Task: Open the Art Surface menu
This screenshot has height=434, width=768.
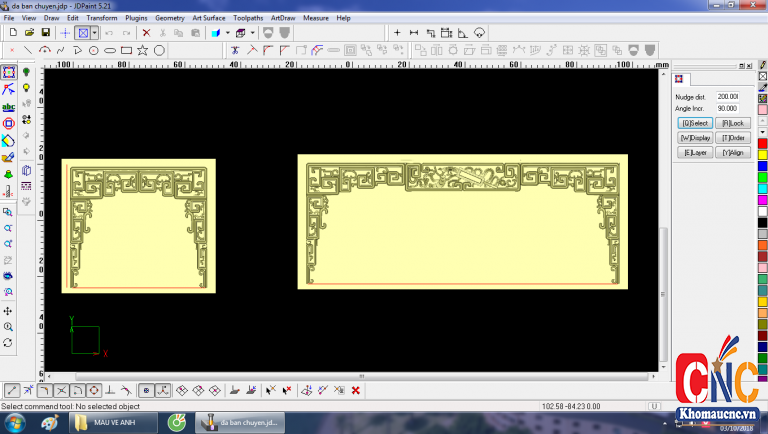Action: click(x=209, y=18)
